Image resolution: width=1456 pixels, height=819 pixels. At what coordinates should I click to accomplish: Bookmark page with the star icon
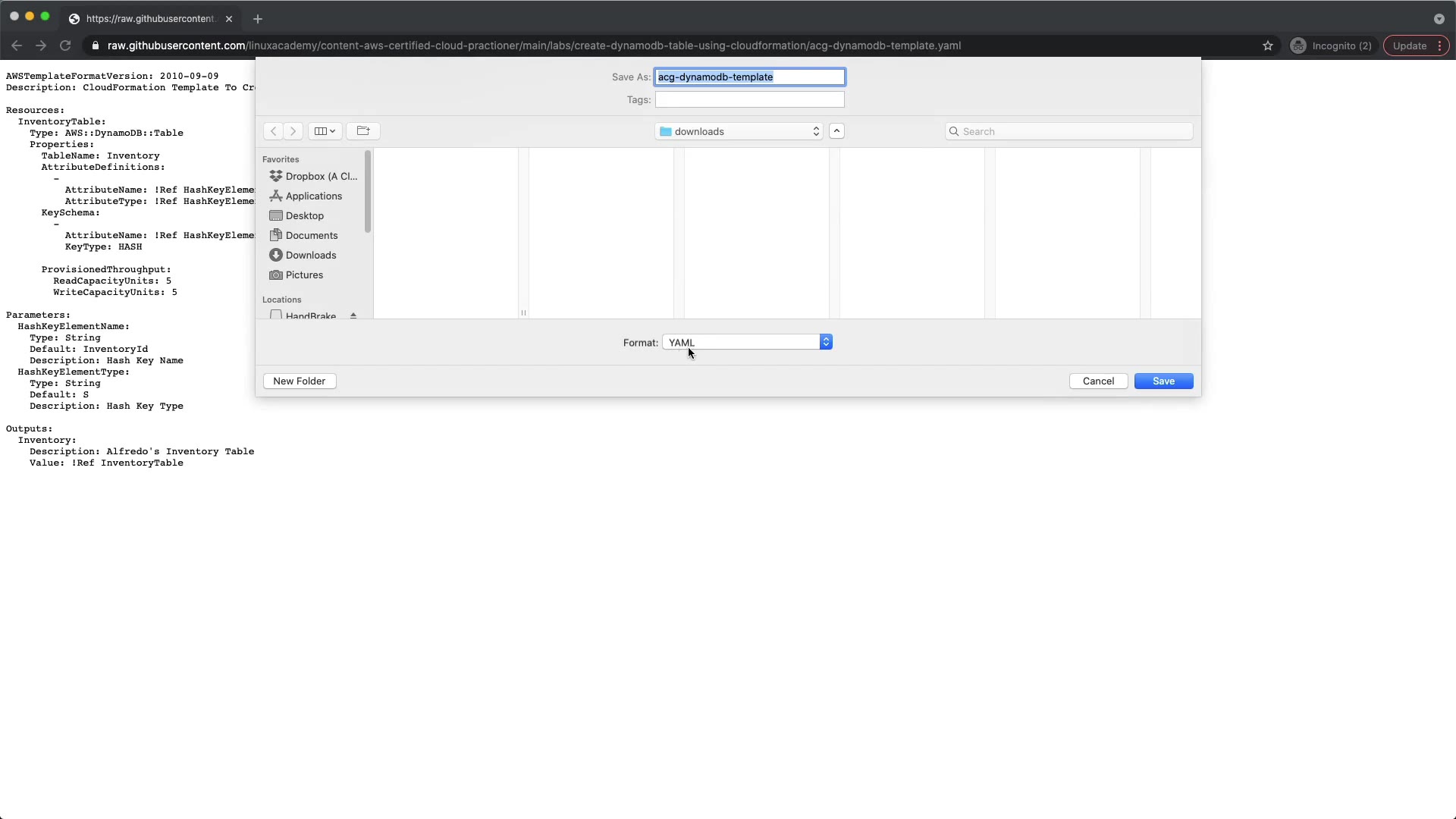1268,45
